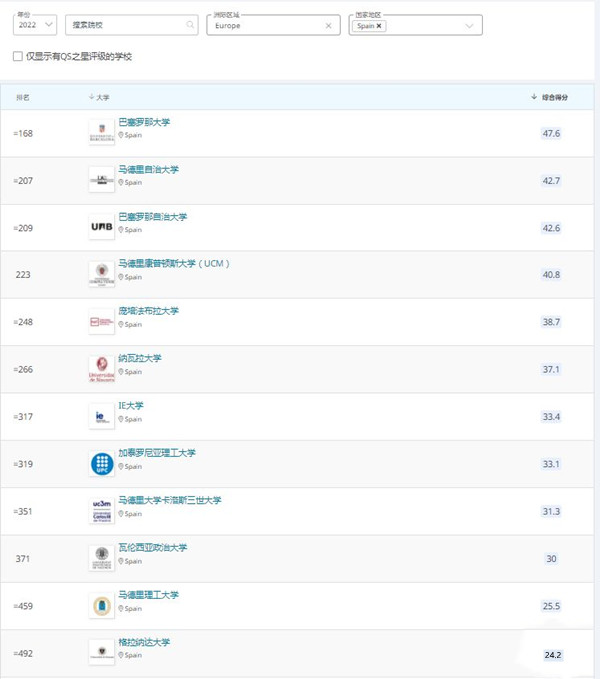Open 马德里康普顿斯大学 (UCM) link
The image size is (600, 679).
click(174, 263)
